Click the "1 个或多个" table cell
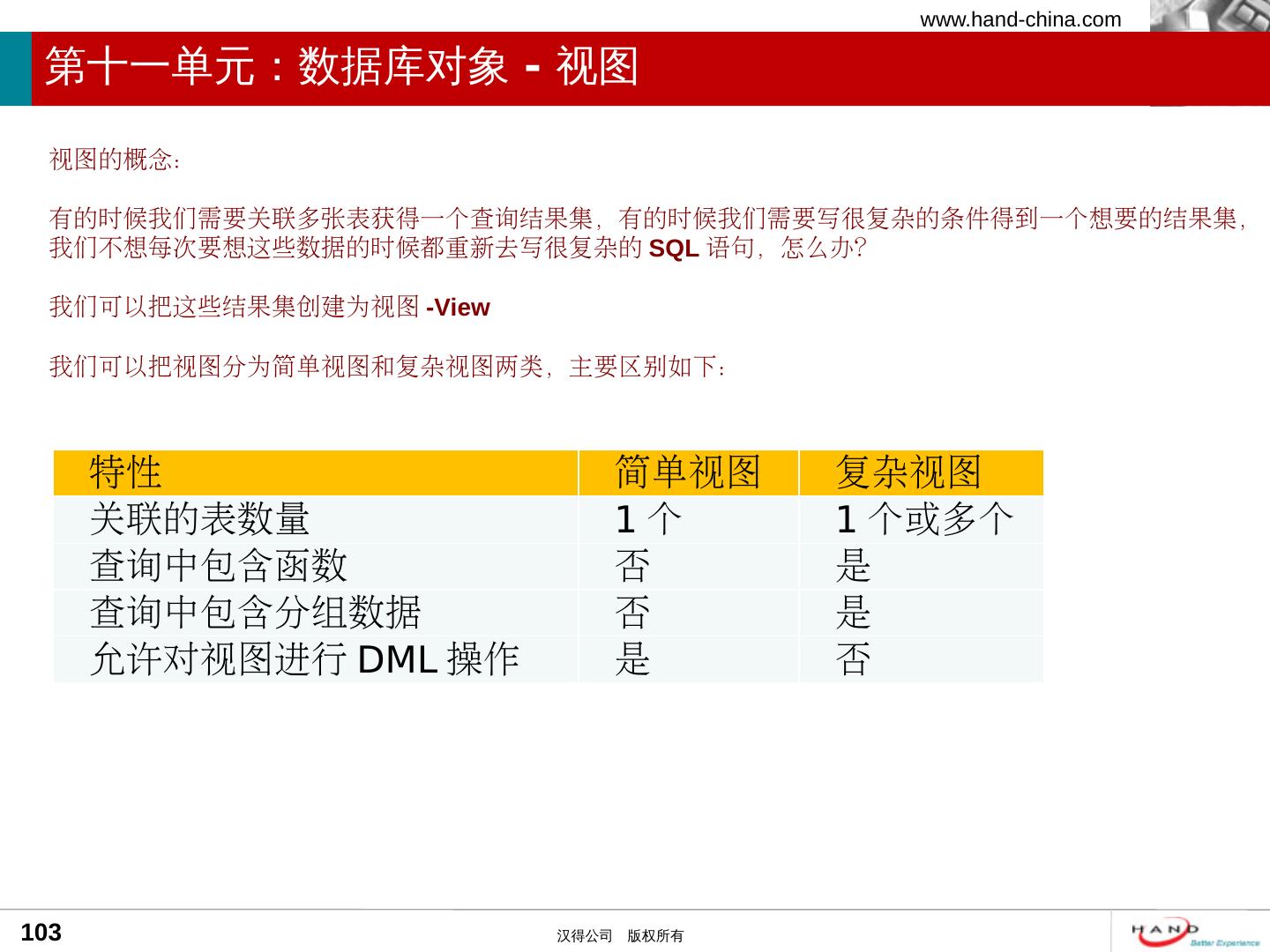1270x952 pixels. click(x=922, y=519)
